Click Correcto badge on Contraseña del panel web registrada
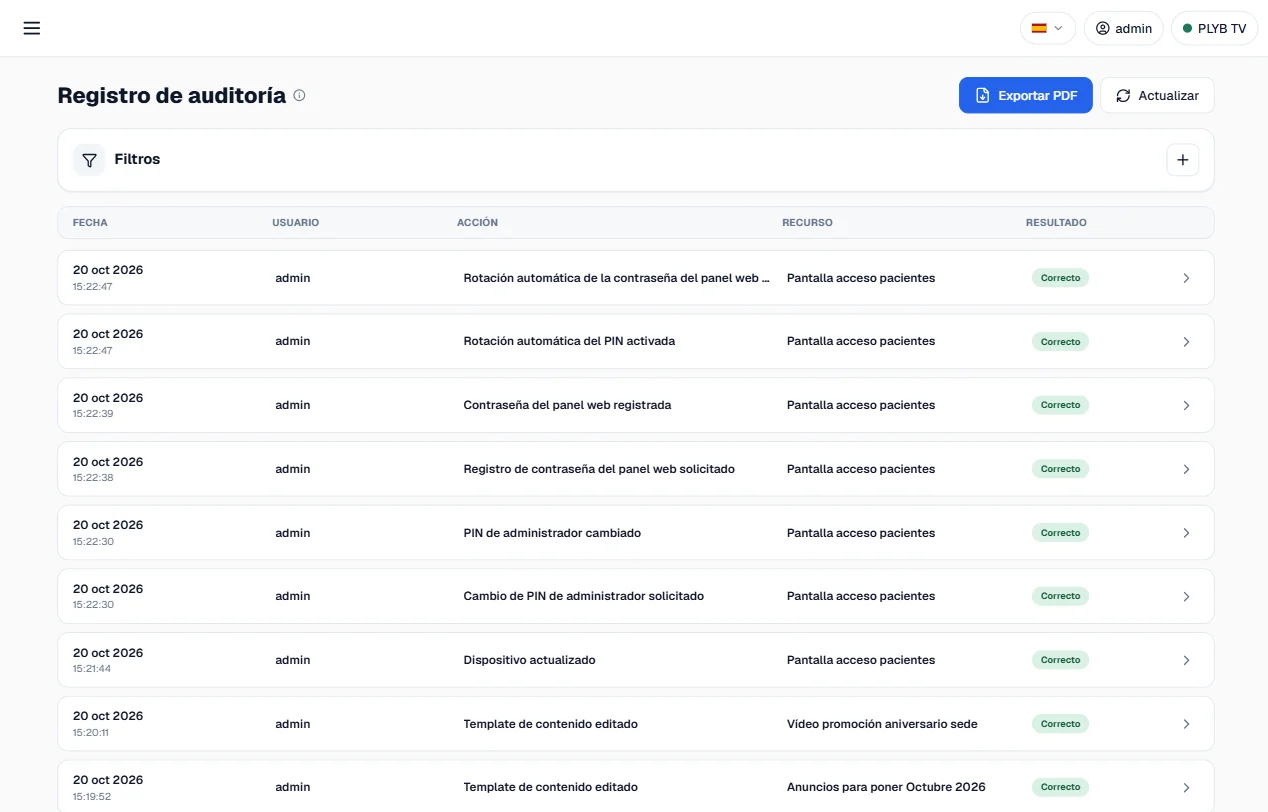 1060,405
